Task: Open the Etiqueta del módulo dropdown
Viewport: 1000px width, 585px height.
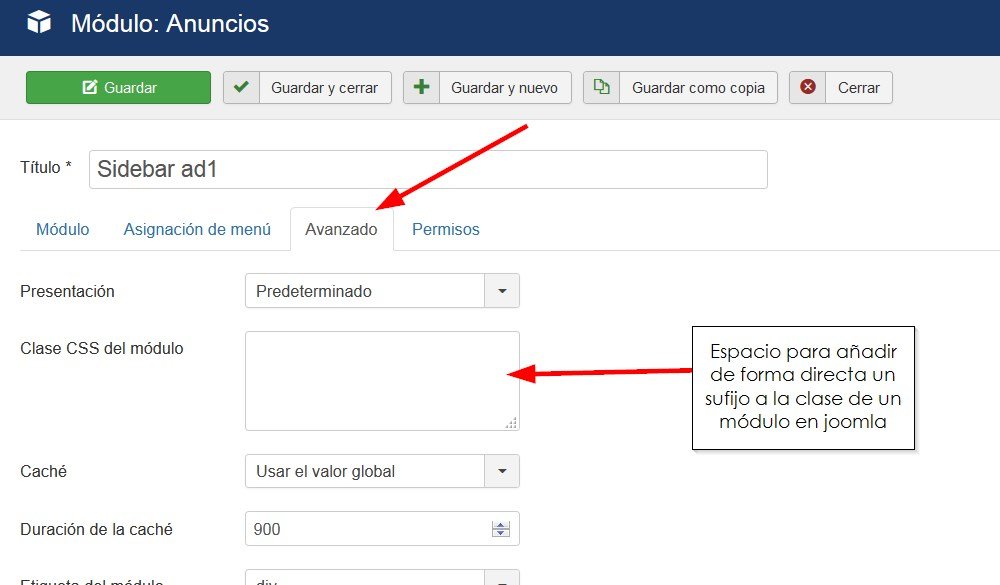Action: click(503, 578)
